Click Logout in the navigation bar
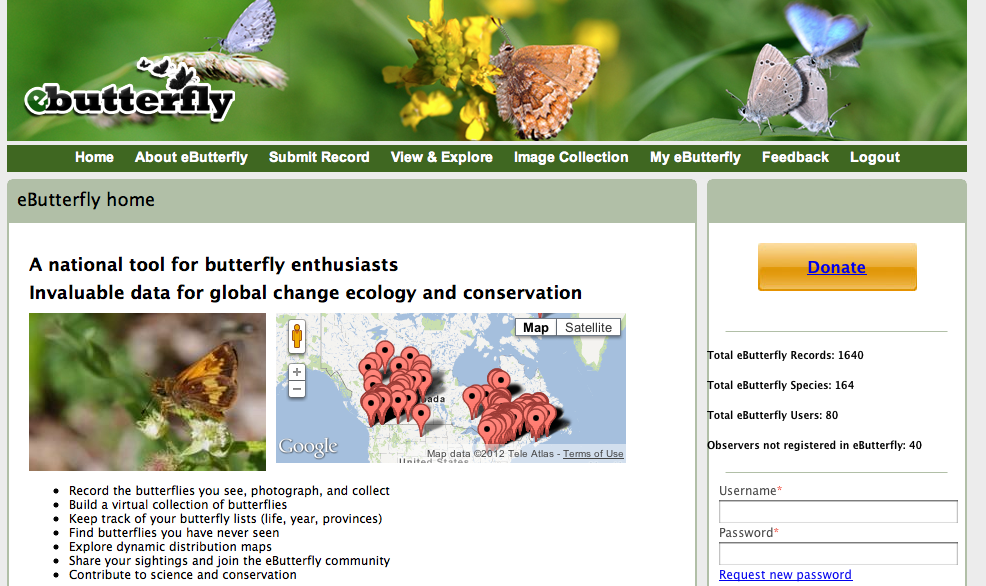This screenshot has height=586, width=986. click(875, 157)
